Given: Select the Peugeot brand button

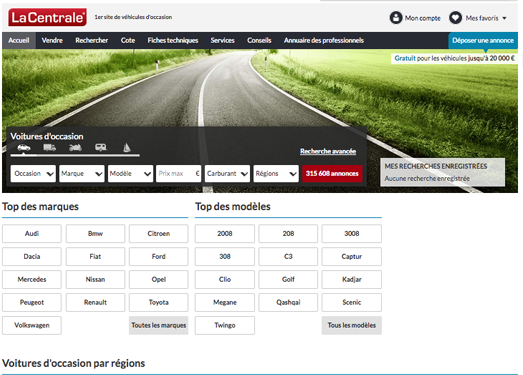Looking at the screenshot, I should [32, 303].
